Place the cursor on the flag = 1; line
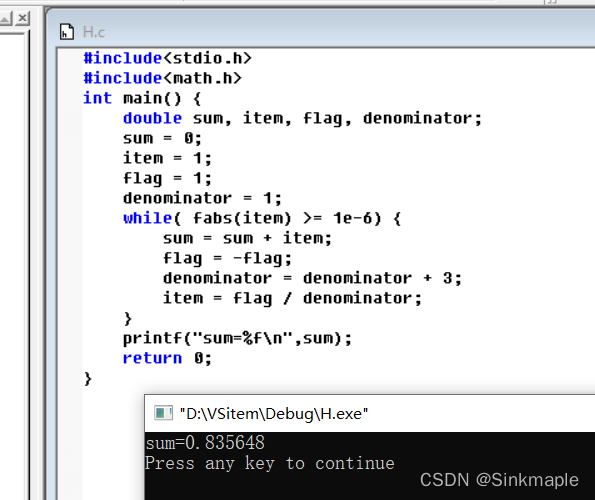 (x=167, y=178)
